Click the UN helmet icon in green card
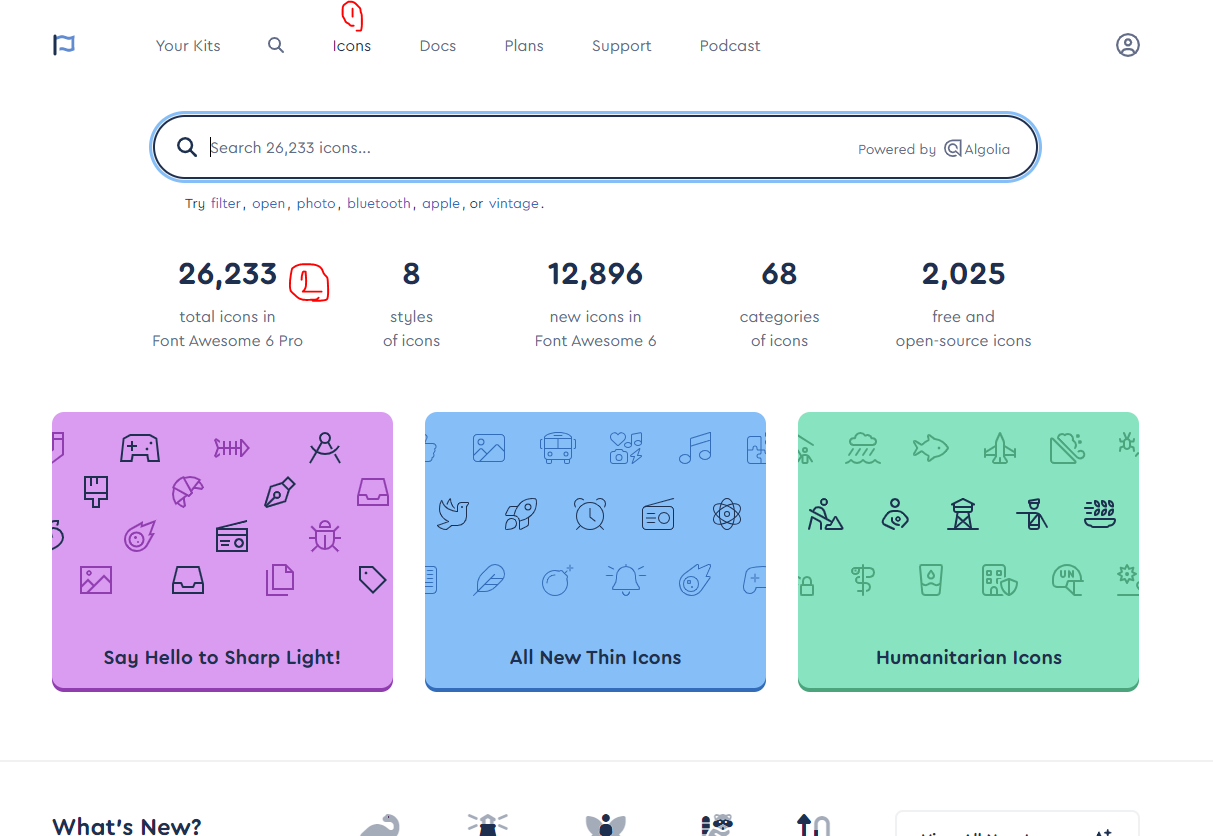The height and width of the screenshot is (836, 1213). click(x=1068, y=580)
